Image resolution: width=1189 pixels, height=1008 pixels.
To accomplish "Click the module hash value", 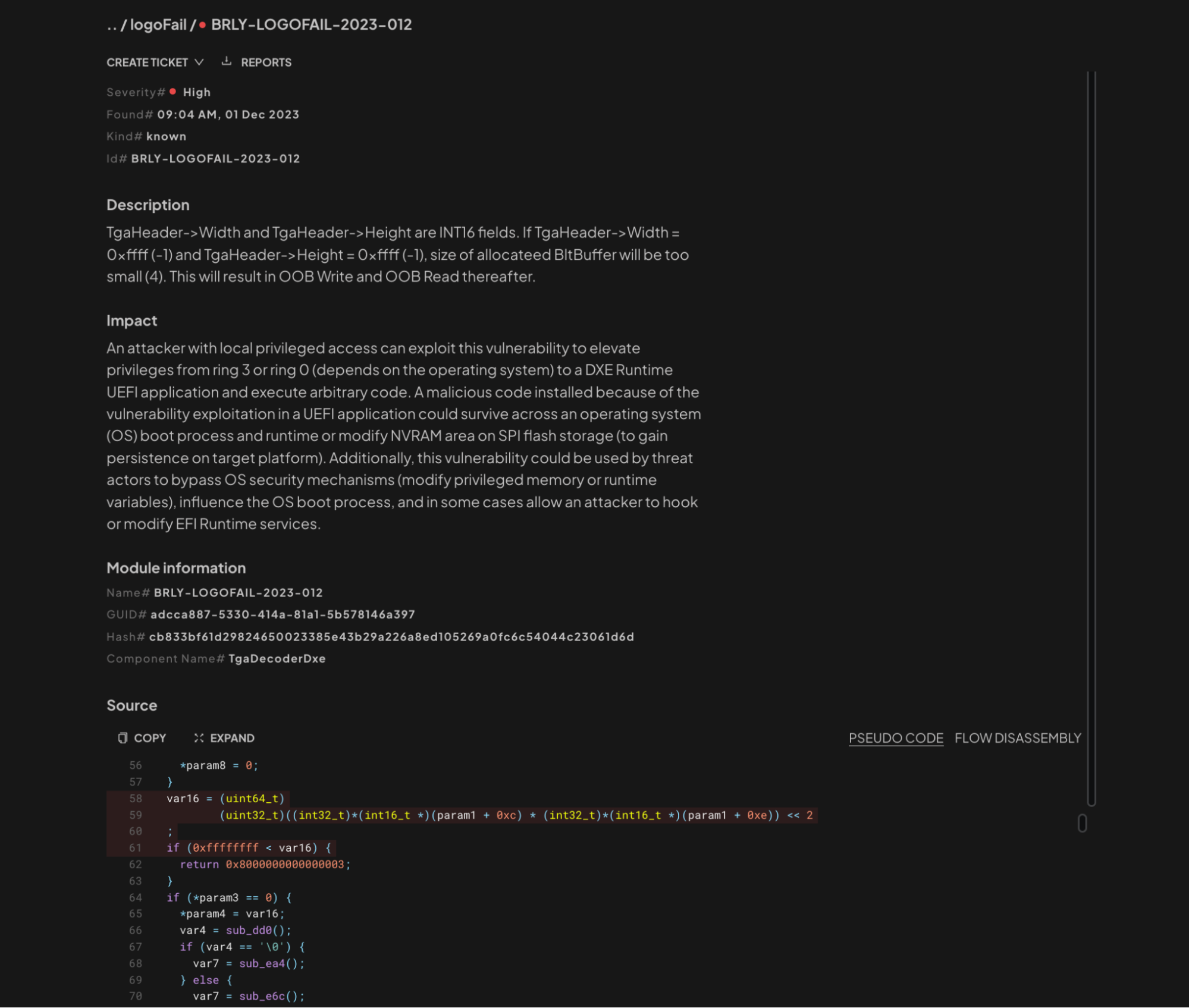I will (x=391, y=637).
